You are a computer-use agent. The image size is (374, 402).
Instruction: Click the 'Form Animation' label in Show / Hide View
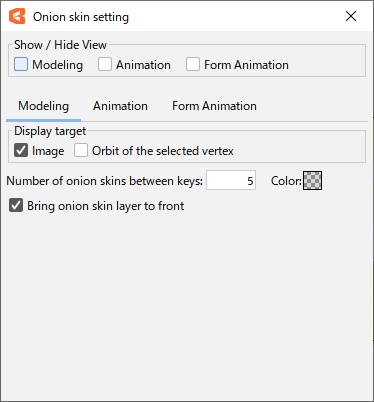click(x=246, y=65)
